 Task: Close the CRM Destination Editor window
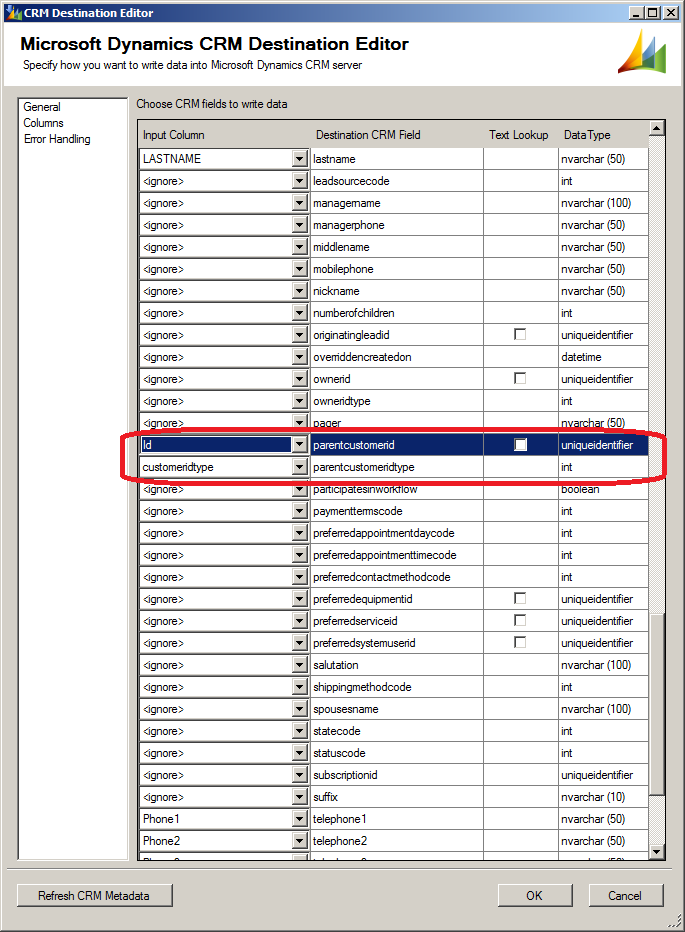point(671,12)
